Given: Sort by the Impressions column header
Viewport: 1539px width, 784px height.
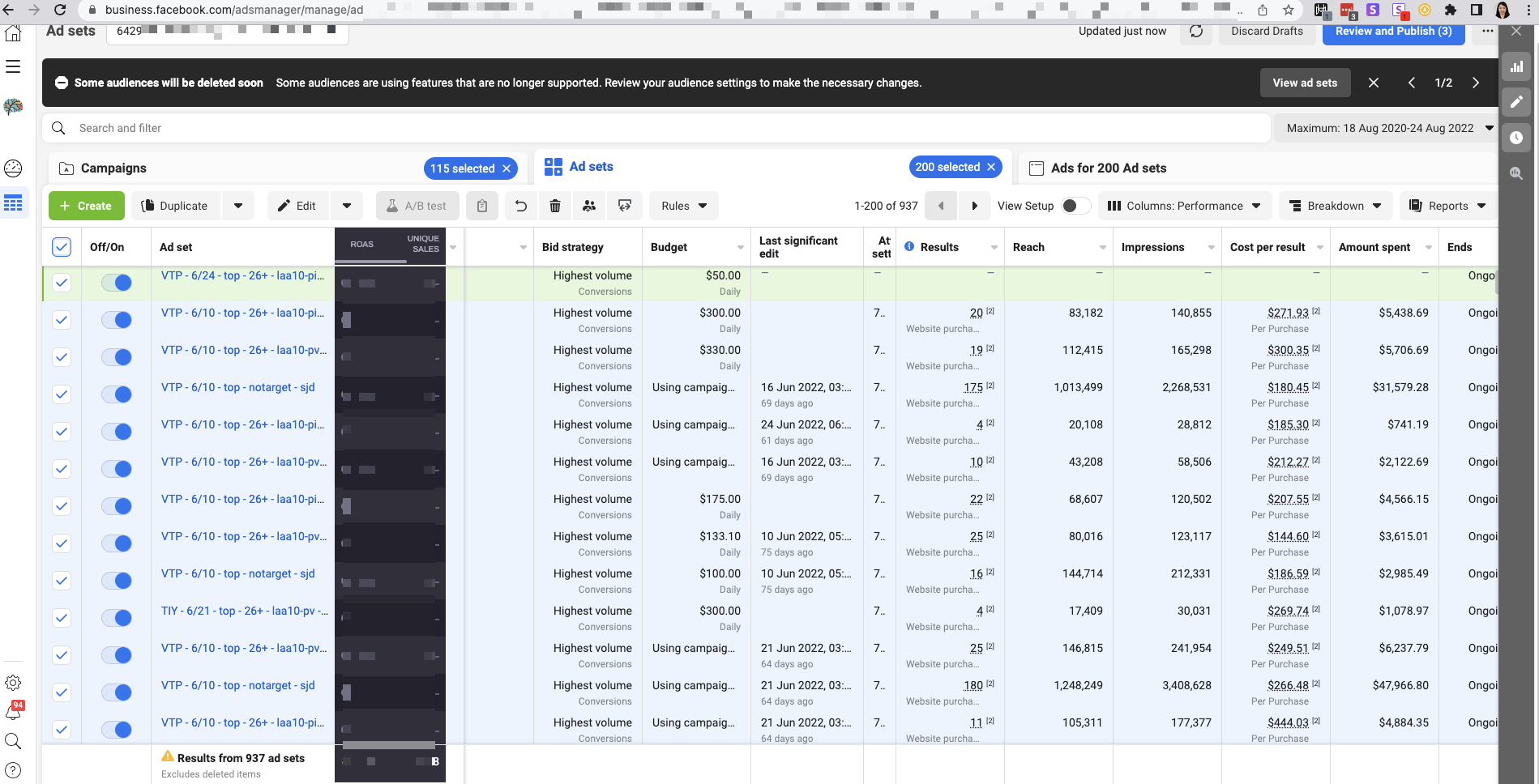Looking at the screenshot, I should (x=1152, y=247).
